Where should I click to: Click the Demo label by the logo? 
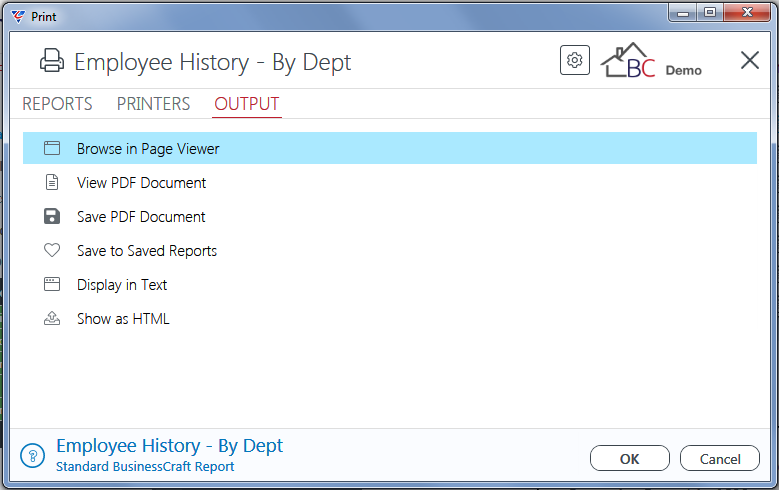pyautogui.click(x=684, y=71)
